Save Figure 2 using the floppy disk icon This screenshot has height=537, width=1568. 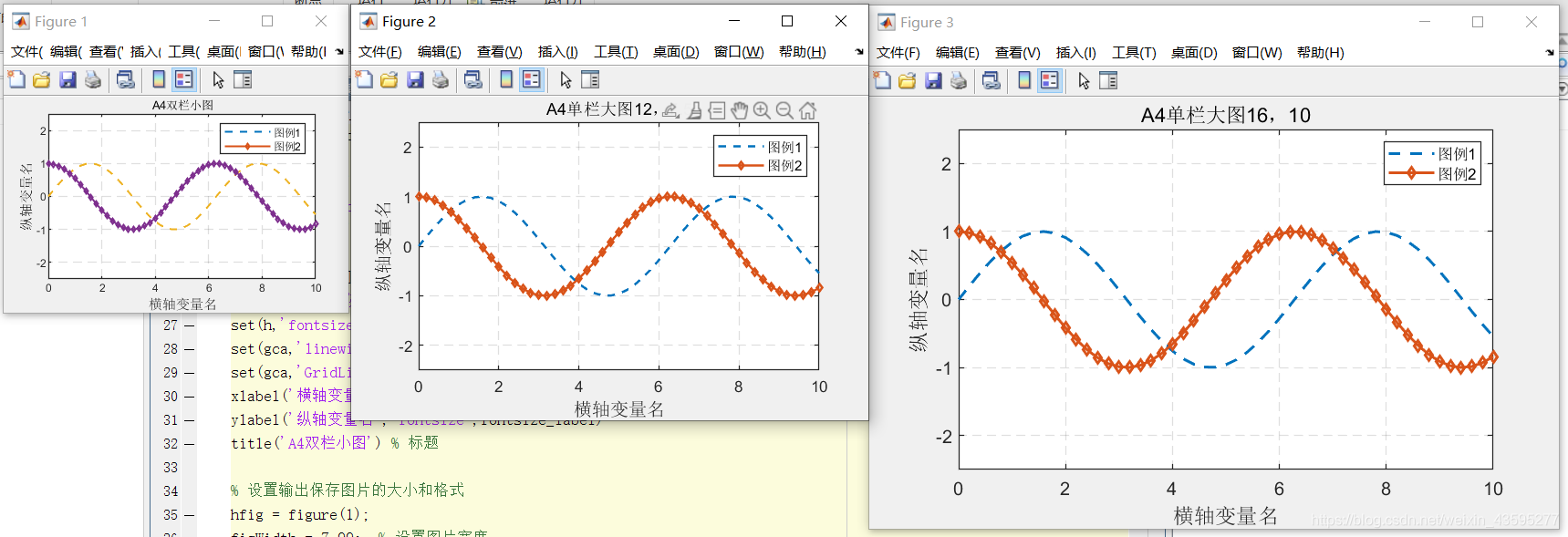click(x=415, y=79)
